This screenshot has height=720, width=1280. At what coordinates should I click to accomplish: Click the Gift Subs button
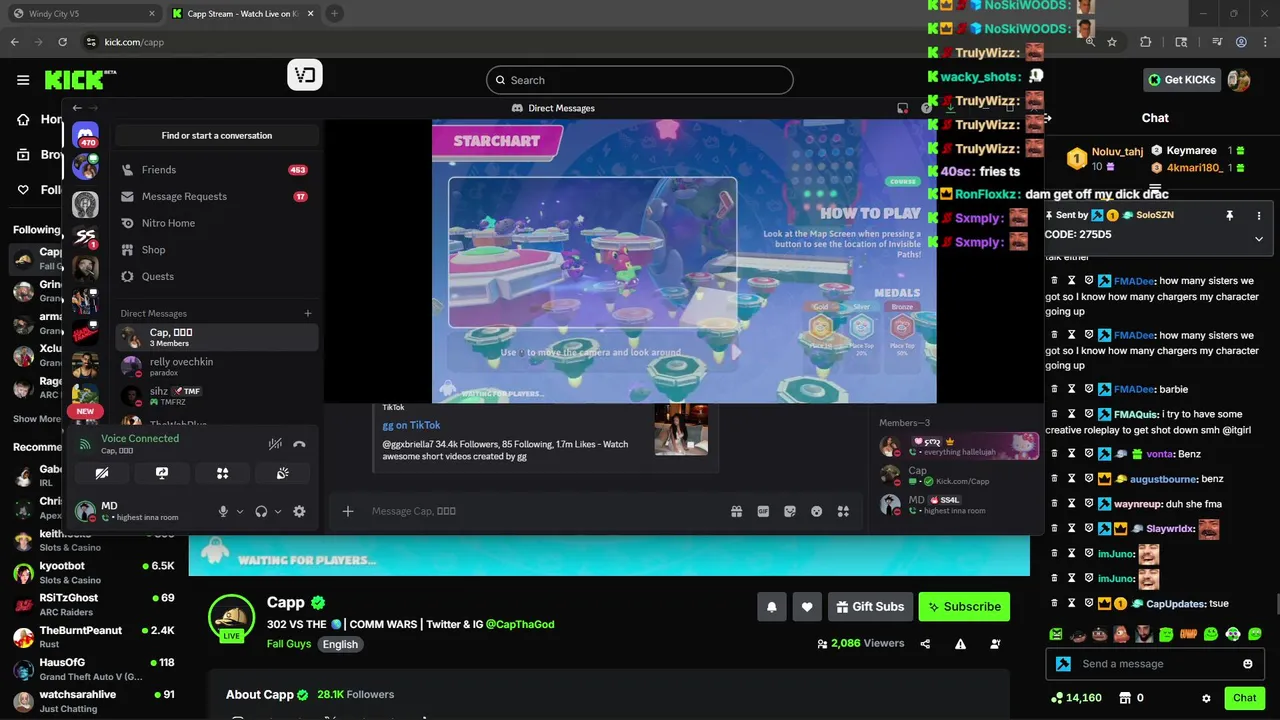(x=870, y=606)
